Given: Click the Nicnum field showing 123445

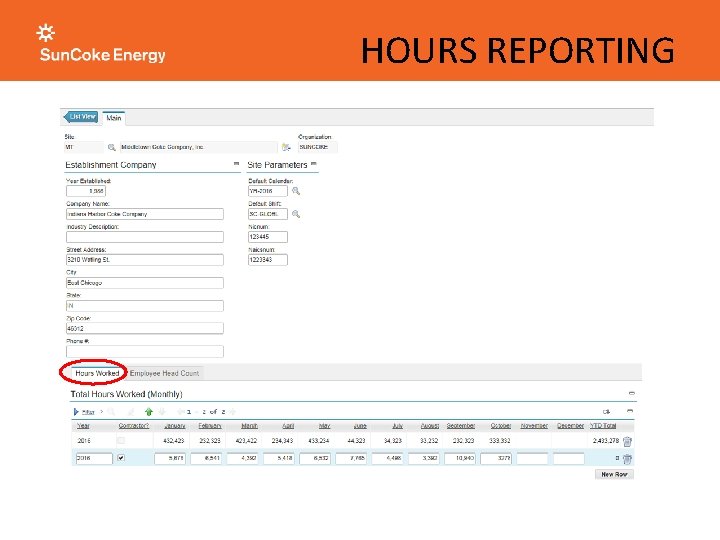Looking at the screenshot, I should click(x=268, y=237).
